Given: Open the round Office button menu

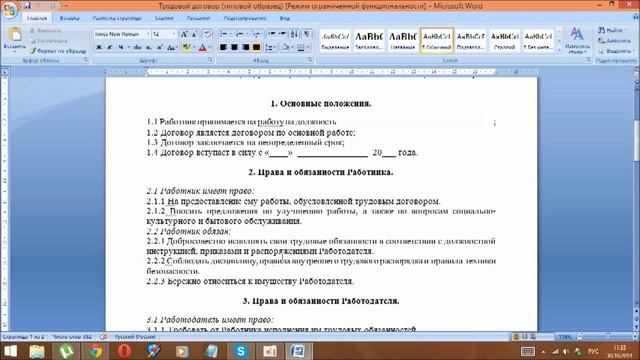Looking at the screenshot, I should pos(9,9).
